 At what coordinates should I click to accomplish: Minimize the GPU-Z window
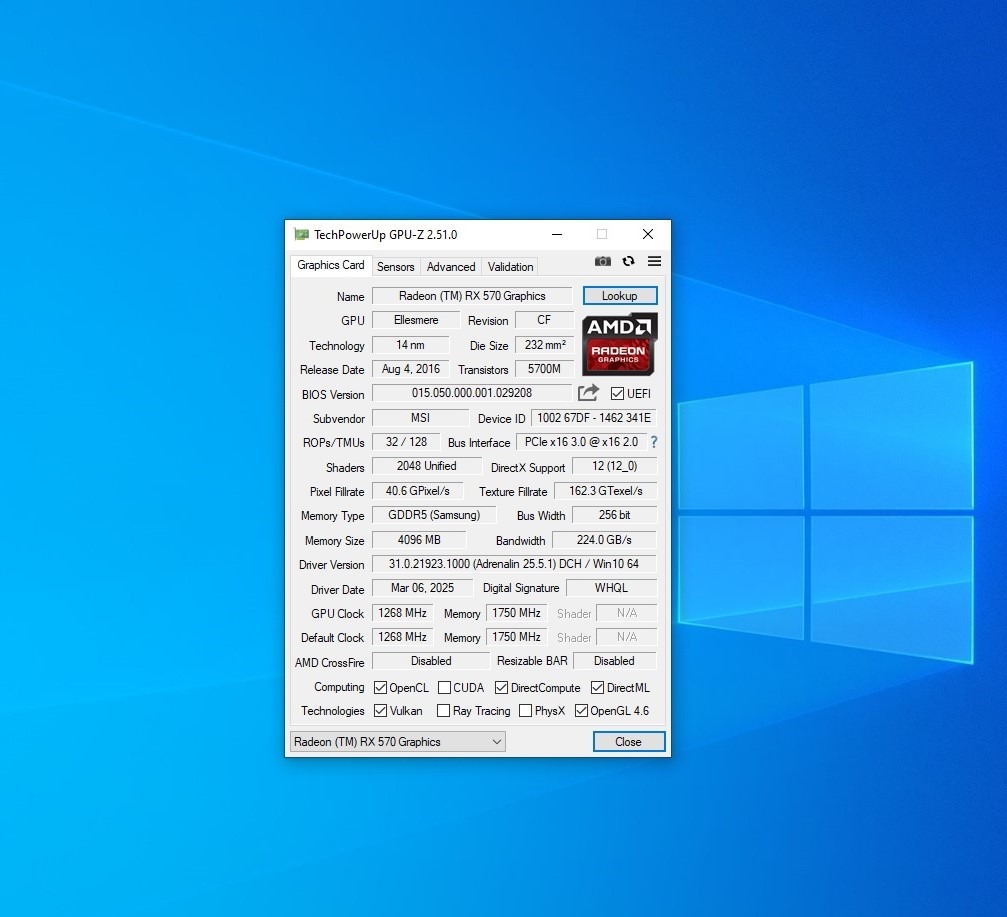click(x=557, y=234)
